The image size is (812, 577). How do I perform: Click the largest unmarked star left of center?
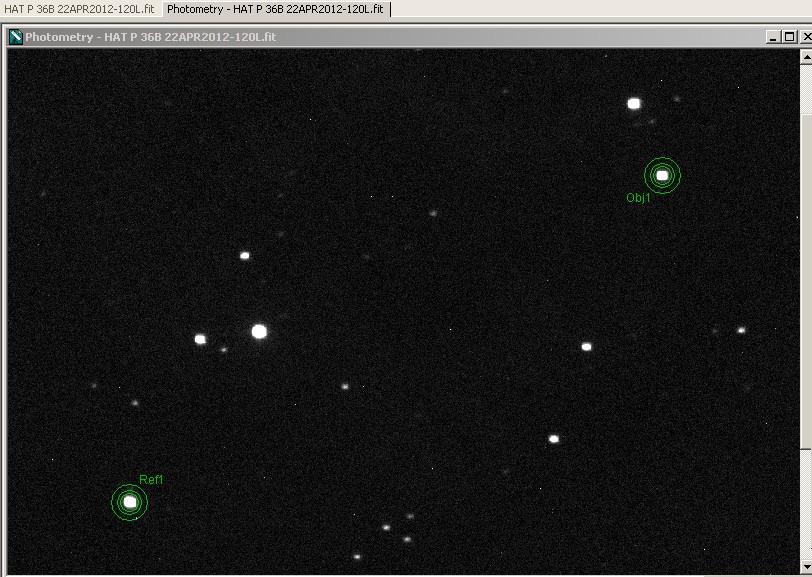pyautogui.click(x=259, y=331)
